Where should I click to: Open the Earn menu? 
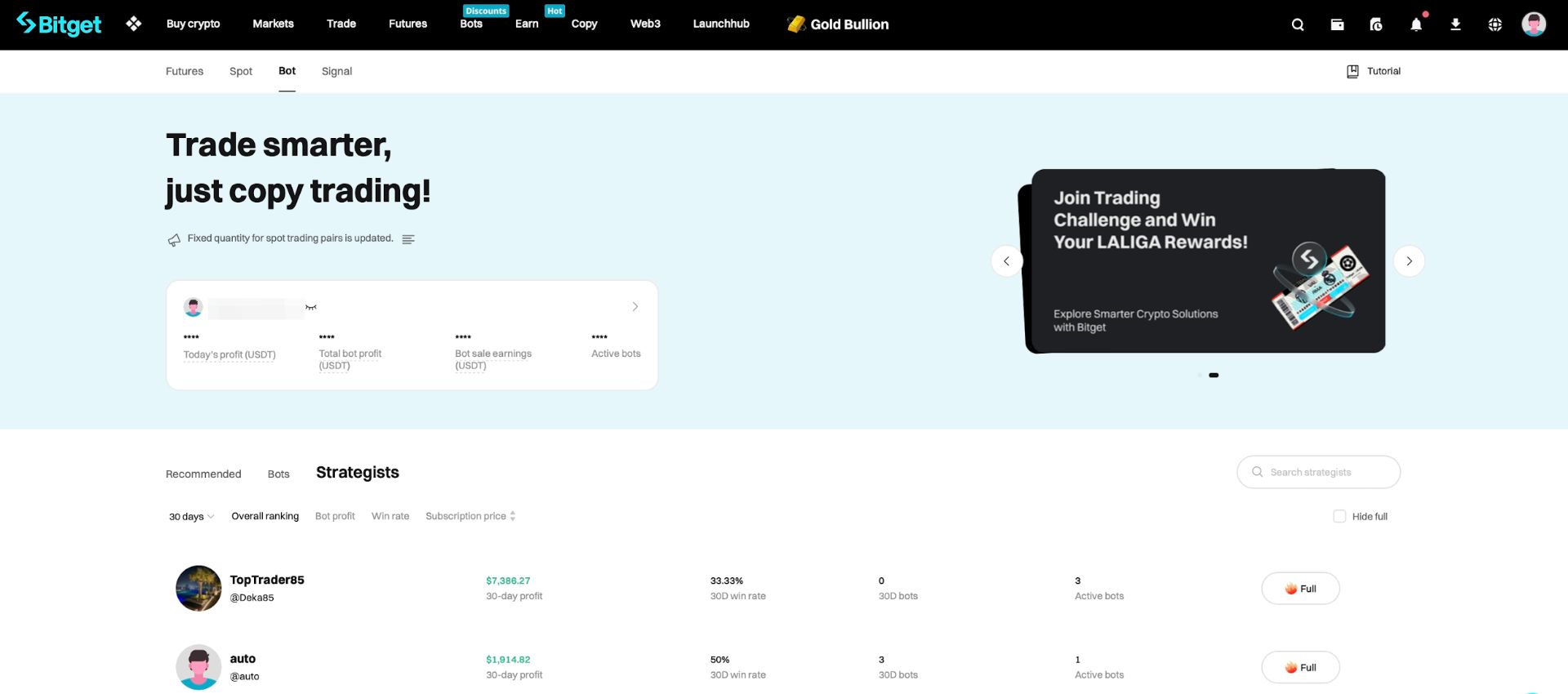[x=527, y=24]
